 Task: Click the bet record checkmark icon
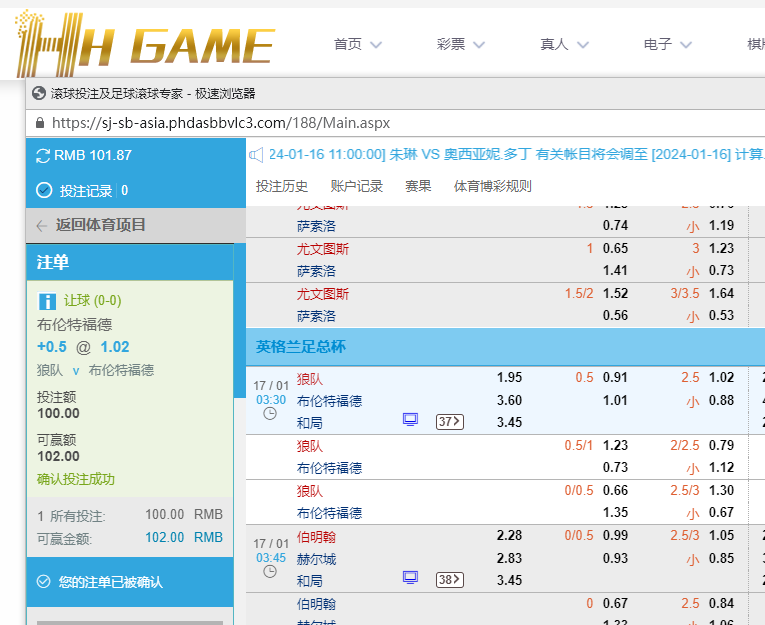pos(44,190)
